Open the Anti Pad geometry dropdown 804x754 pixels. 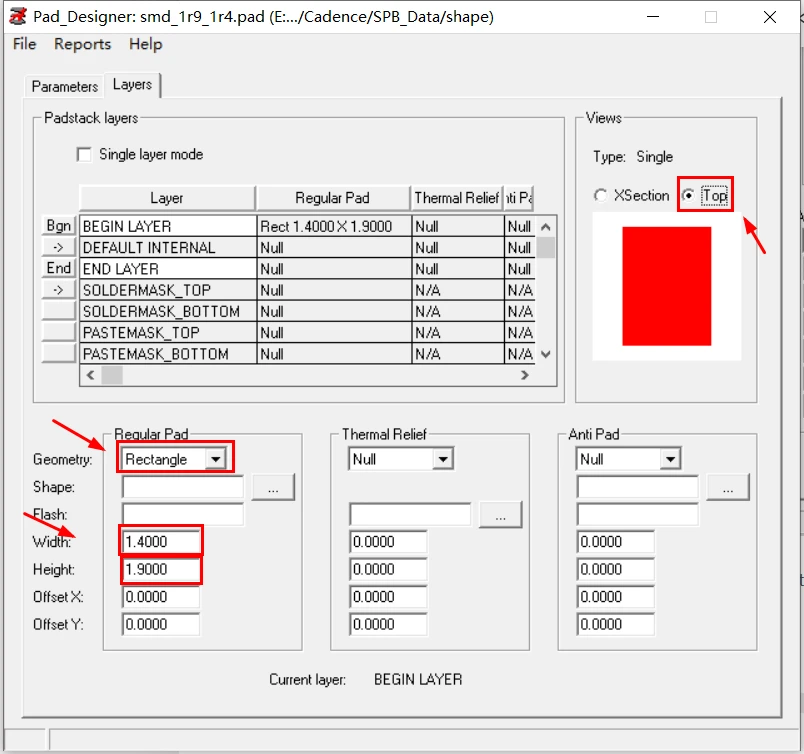670,459
